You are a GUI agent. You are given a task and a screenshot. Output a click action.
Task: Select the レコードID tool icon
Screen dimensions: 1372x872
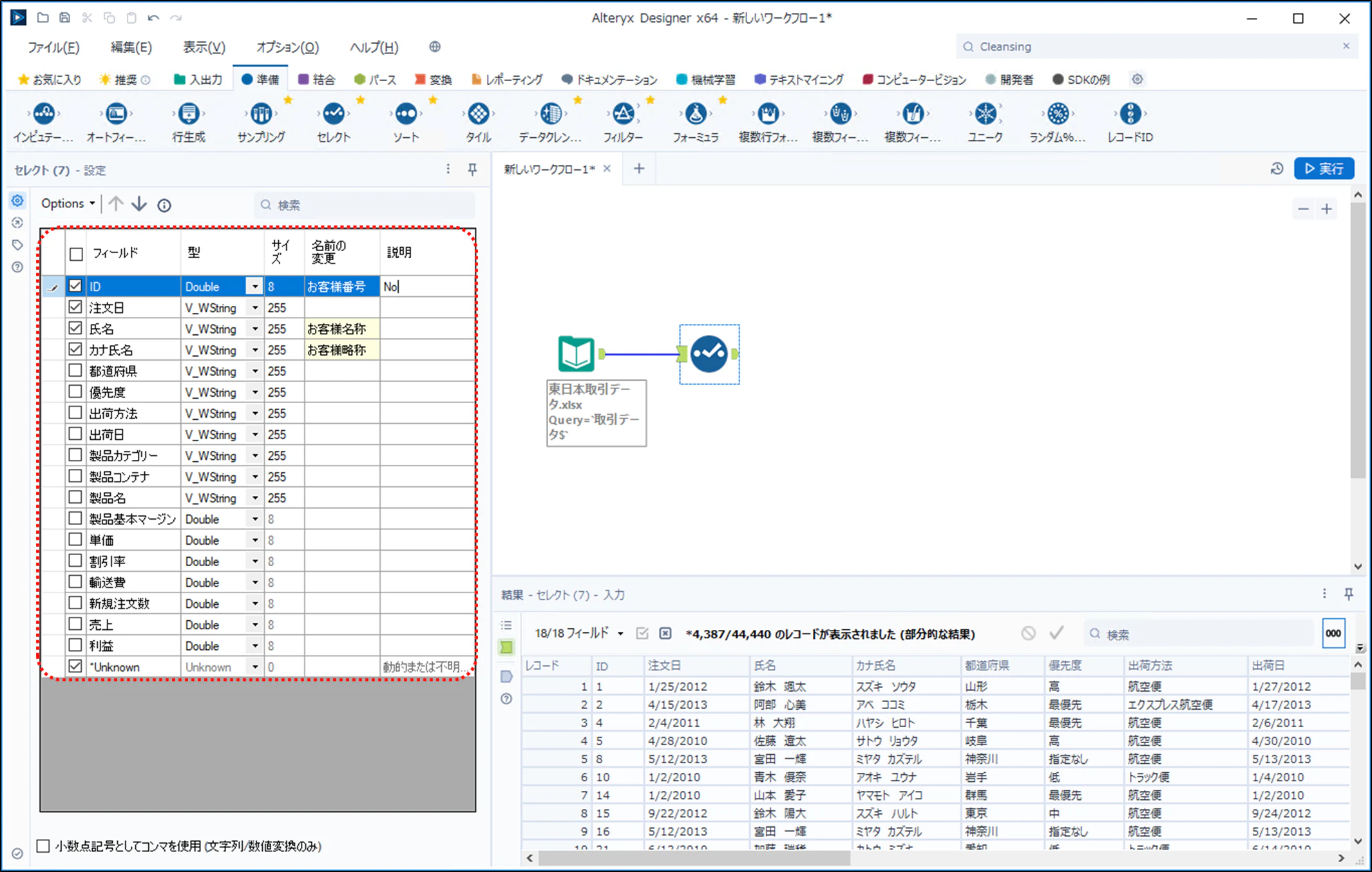(x=1130, y=114)
